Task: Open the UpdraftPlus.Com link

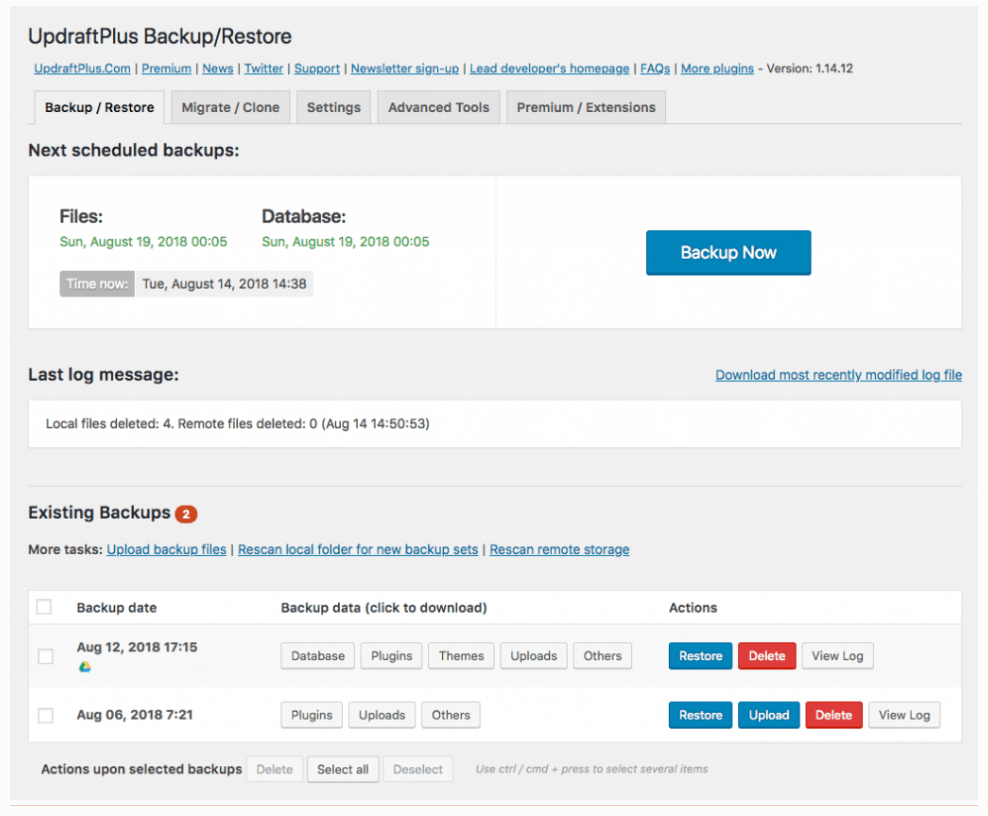Action: (82, 69)
